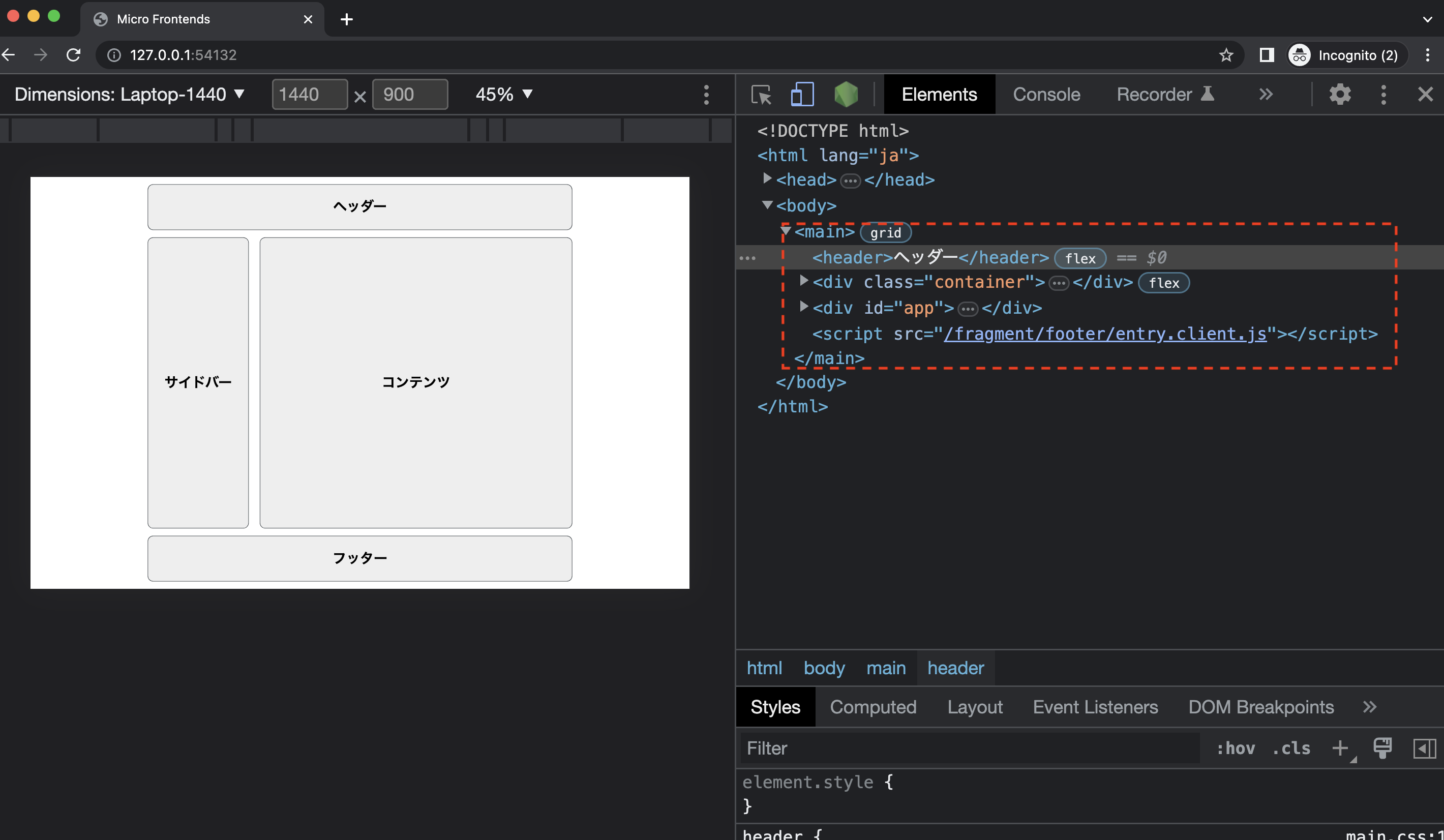The height and width of the screenshot is (840, 1444).
Task: Toggle flex badge on container div
Action: pos(1164,283)
